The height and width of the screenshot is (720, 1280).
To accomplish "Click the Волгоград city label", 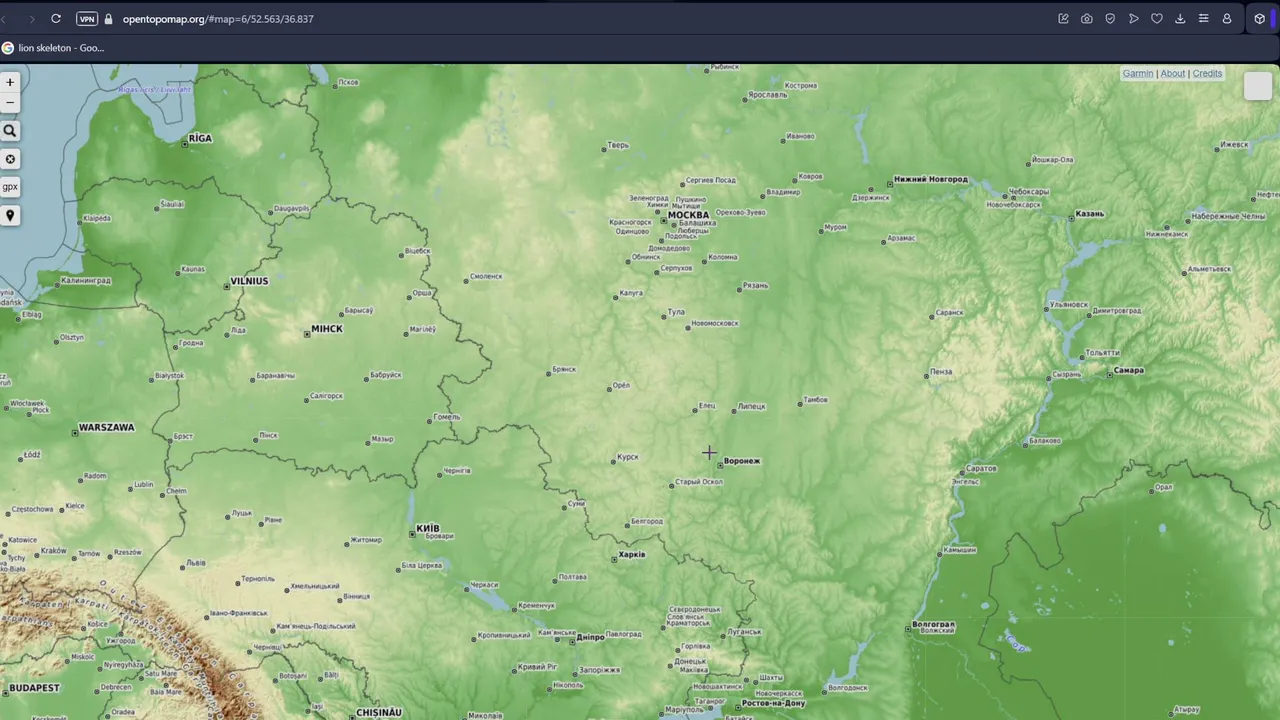I will tap(934, 624).
